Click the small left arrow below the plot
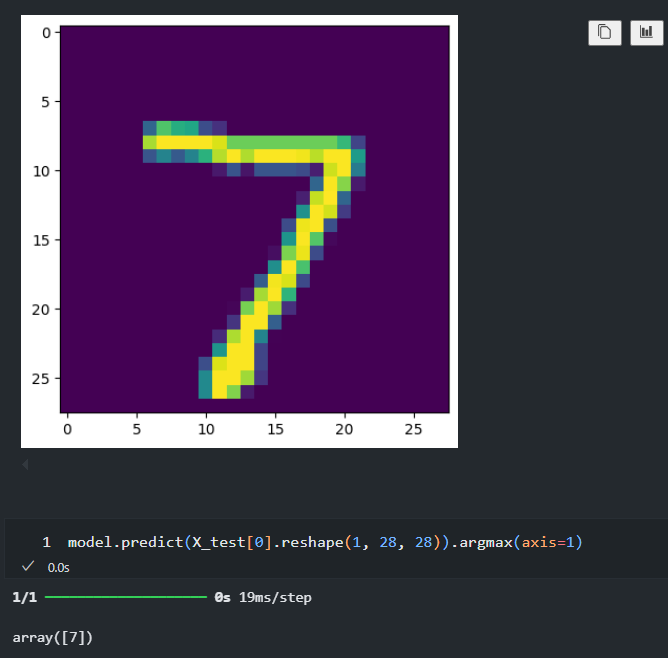This screenshot has height=658, width=668. pos(25,464)
